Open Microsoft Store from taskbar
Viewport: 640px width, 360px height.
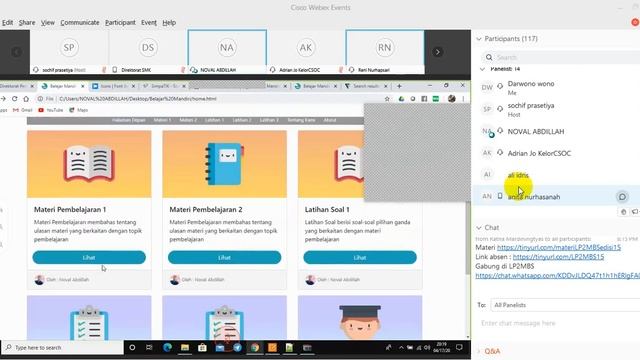pyautogui.click(x=202, y=348)
